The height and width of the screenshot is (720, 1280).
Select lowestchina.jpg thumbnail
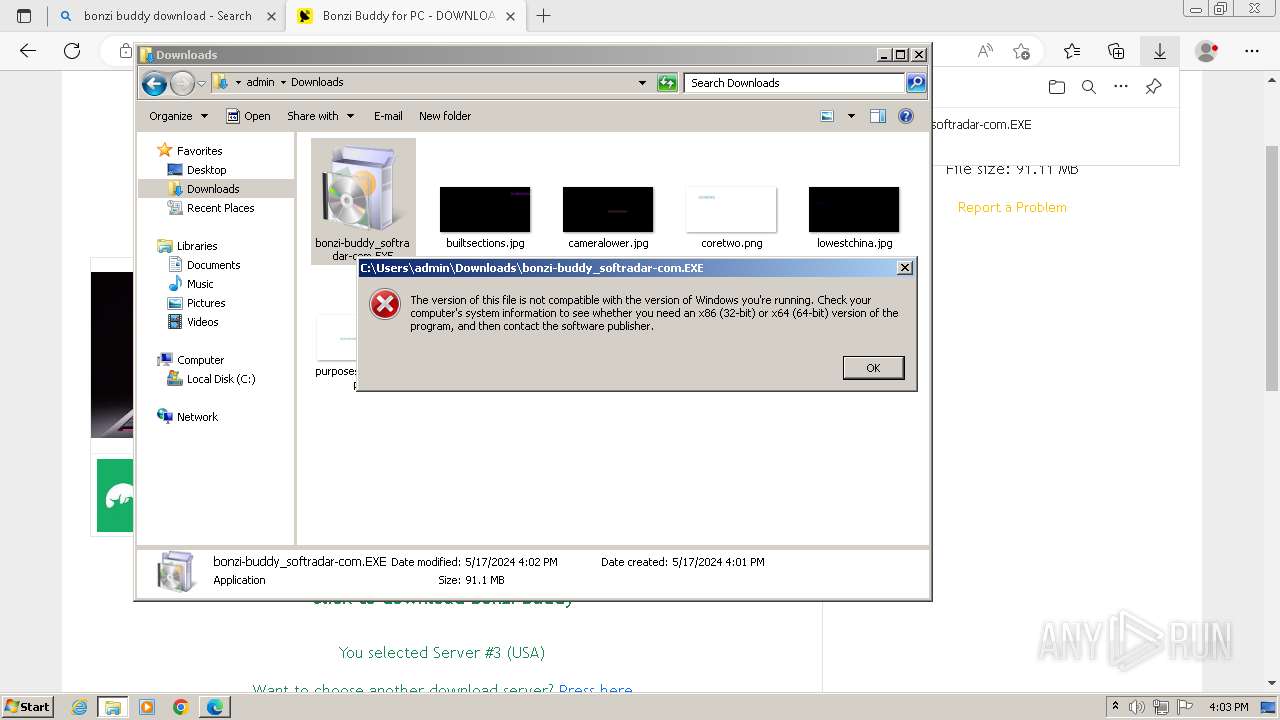[x=854, y=209]
